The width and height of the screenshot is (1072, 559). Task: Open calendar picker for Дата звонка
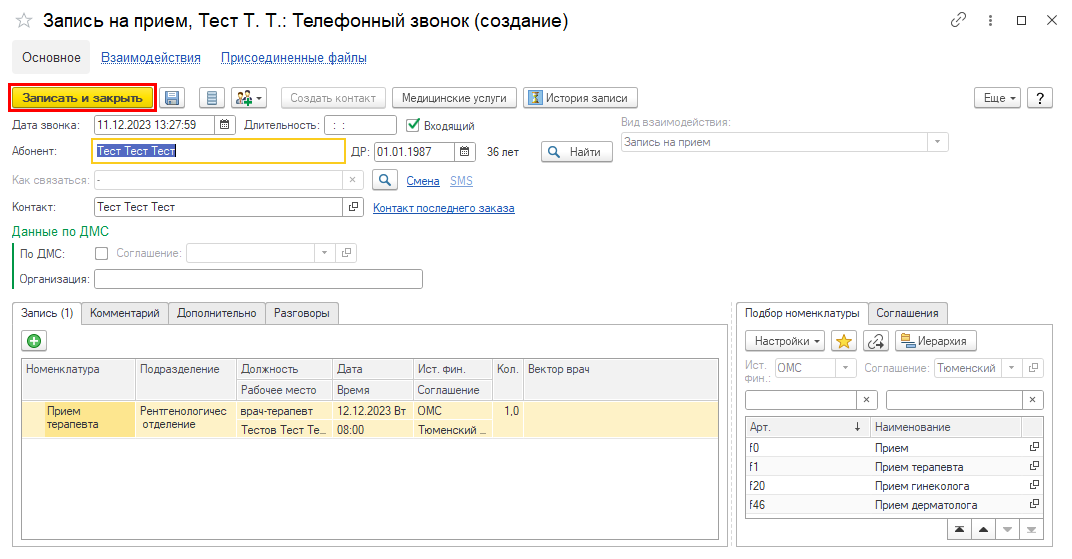pyautogui.click(x=225, y=125)
